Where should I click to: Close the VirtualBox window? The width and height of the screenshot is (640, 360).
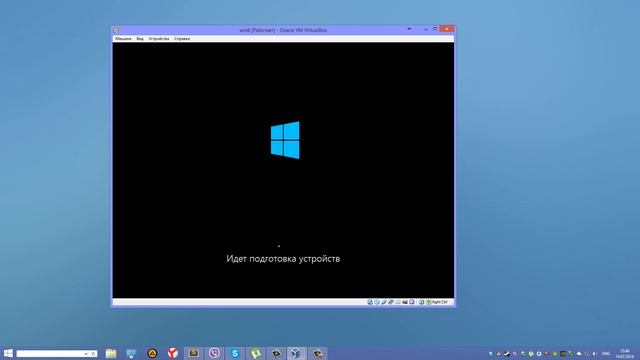click(447, 29)
